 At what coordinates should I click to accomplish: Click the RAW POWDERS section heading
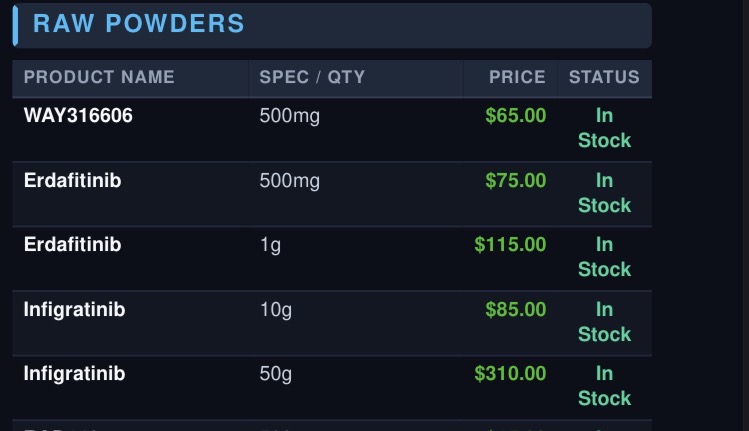pyautogui.click(x=139, y=23)
